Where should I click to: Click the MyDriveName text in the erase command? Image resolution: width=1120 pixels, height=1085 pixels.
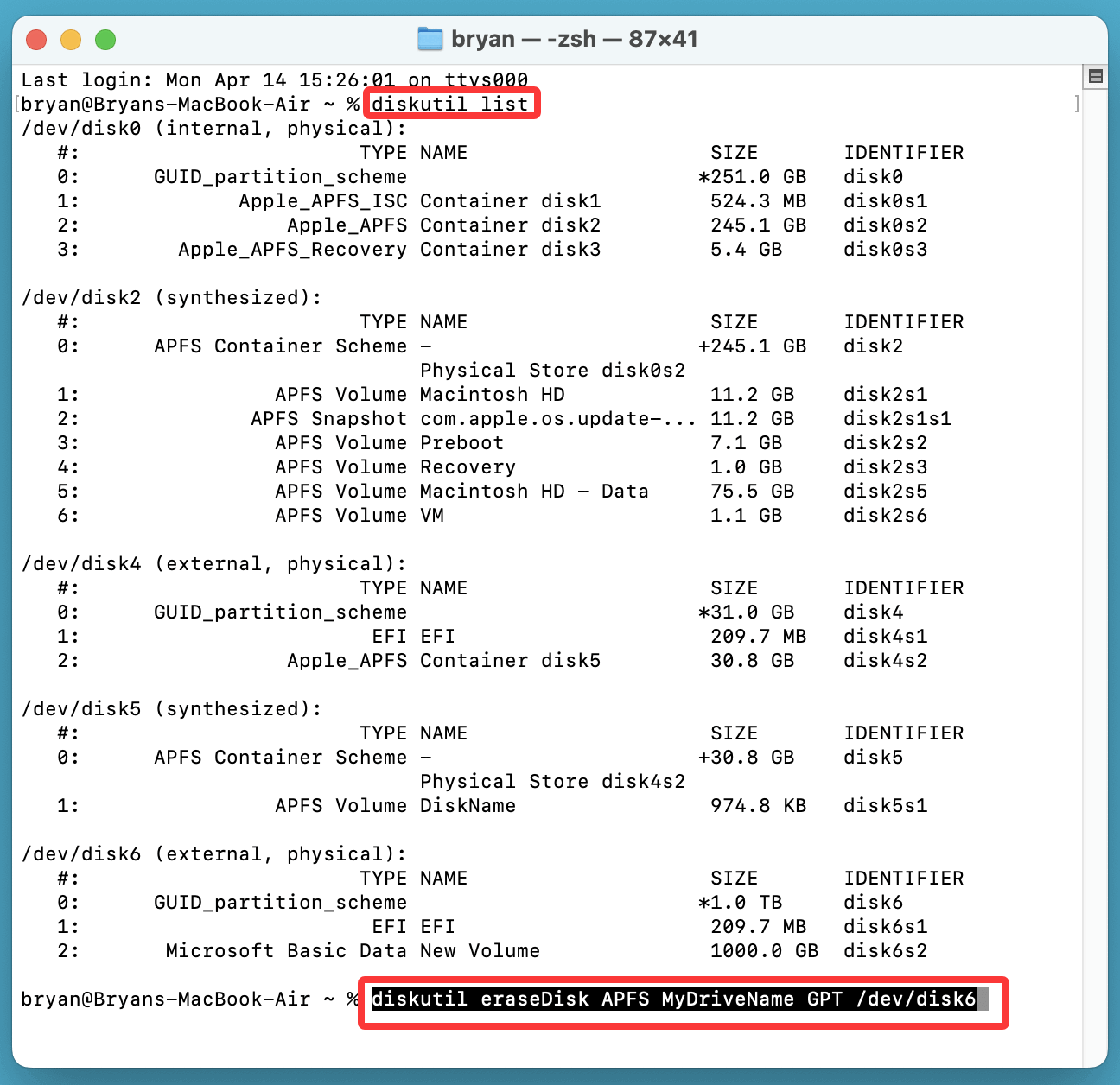click(x=726, y=999)
